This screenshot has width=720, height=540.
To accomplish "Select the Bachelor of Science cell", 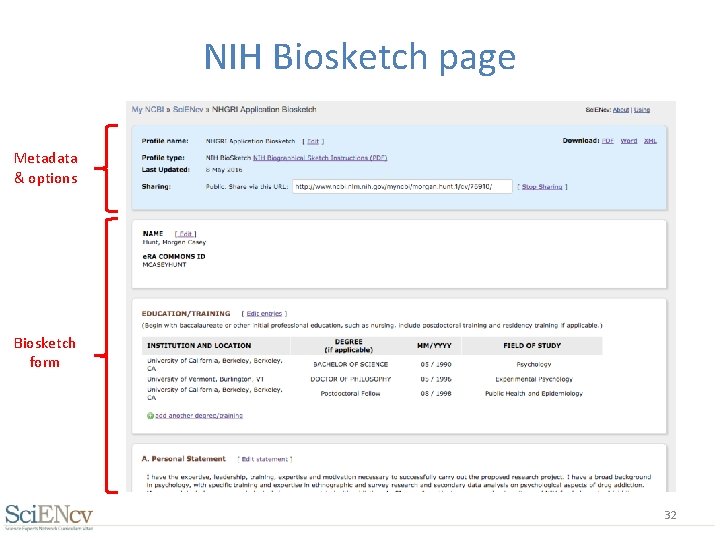I will (x=350, y=364).
